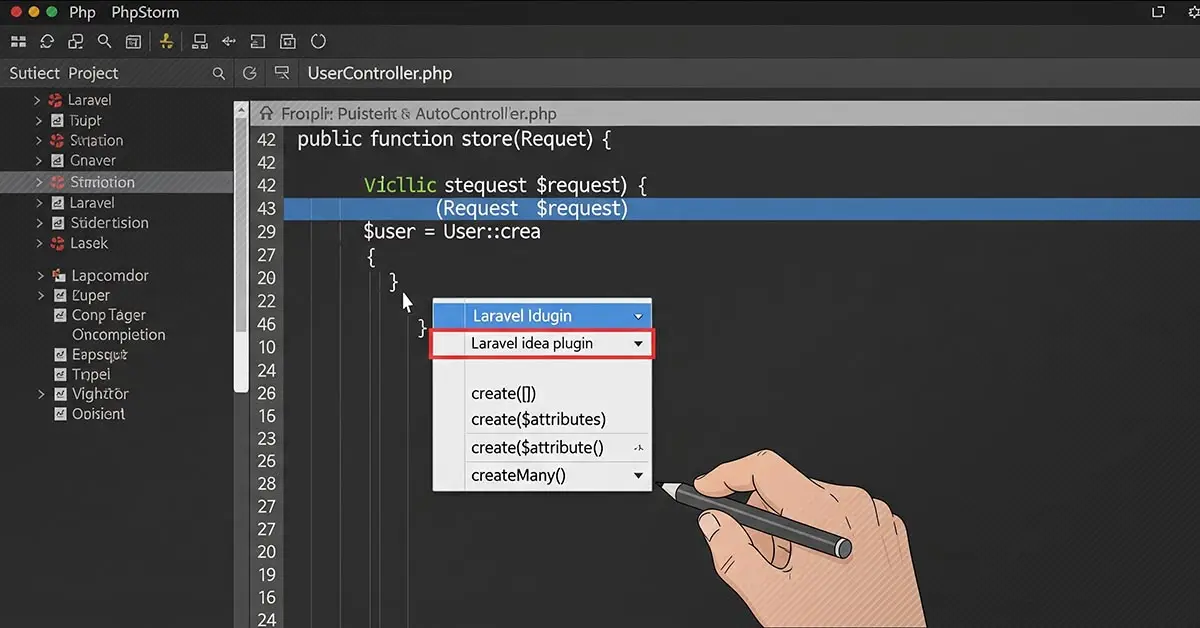Click the $user = User::crea code line
Image resolution: width=1200 pixels, height=628 pixels.
pyautogui.click(x=451, y=231)
